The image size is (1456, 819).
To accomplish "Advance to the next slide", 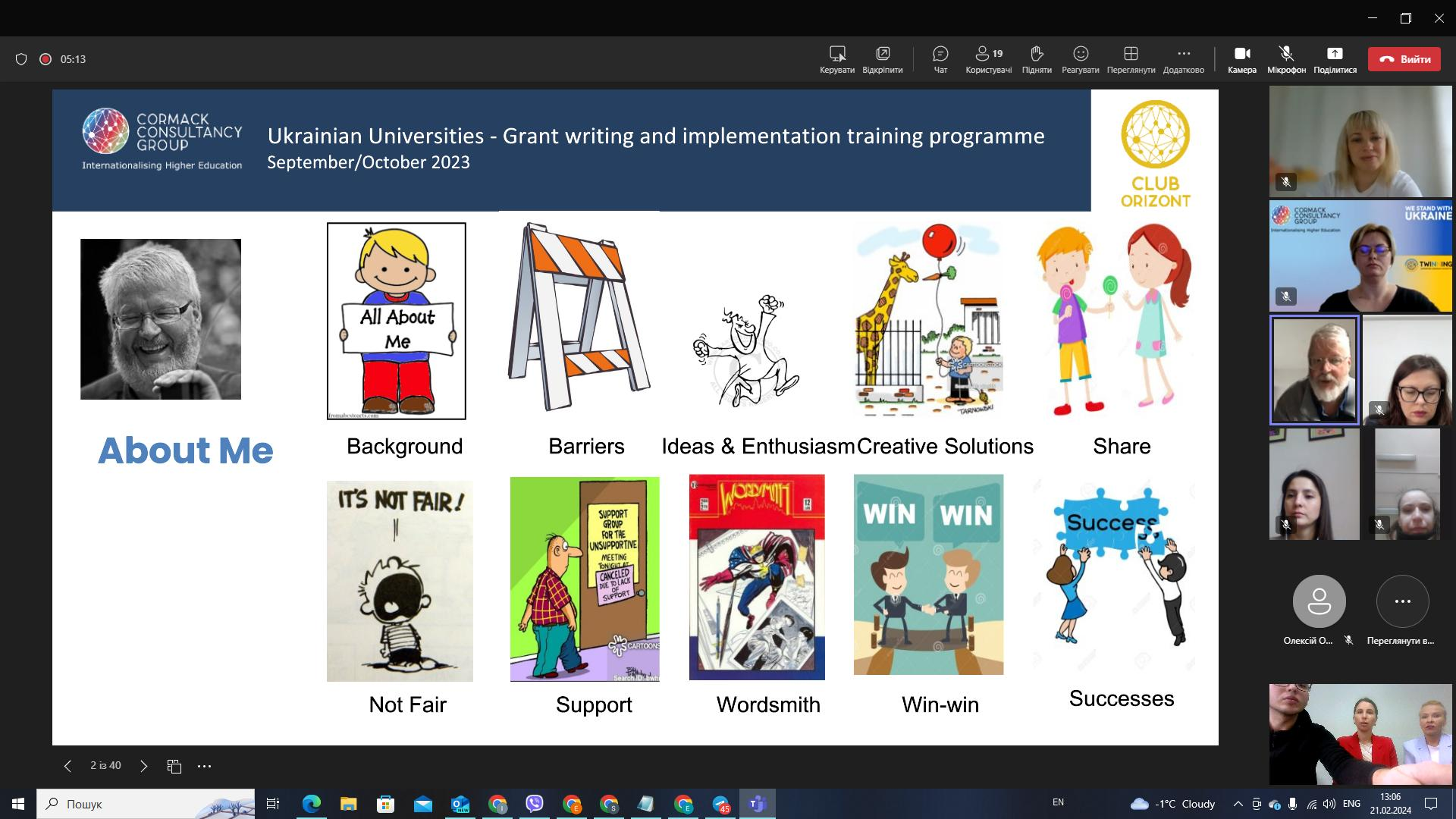I will point(143,766).
